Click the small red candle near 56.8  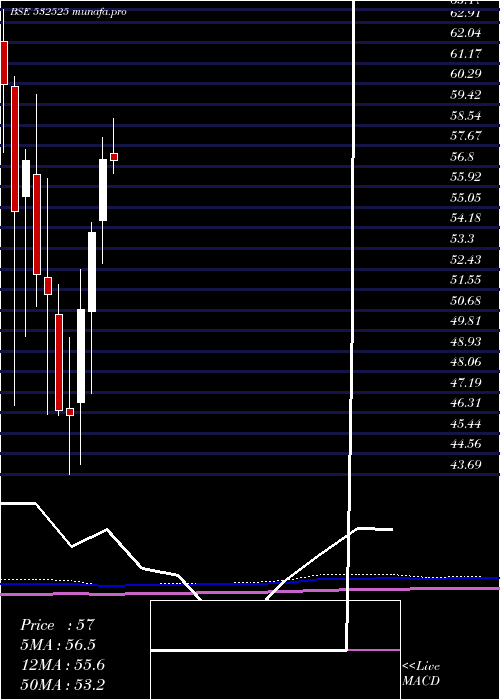[x=114, y=157]
